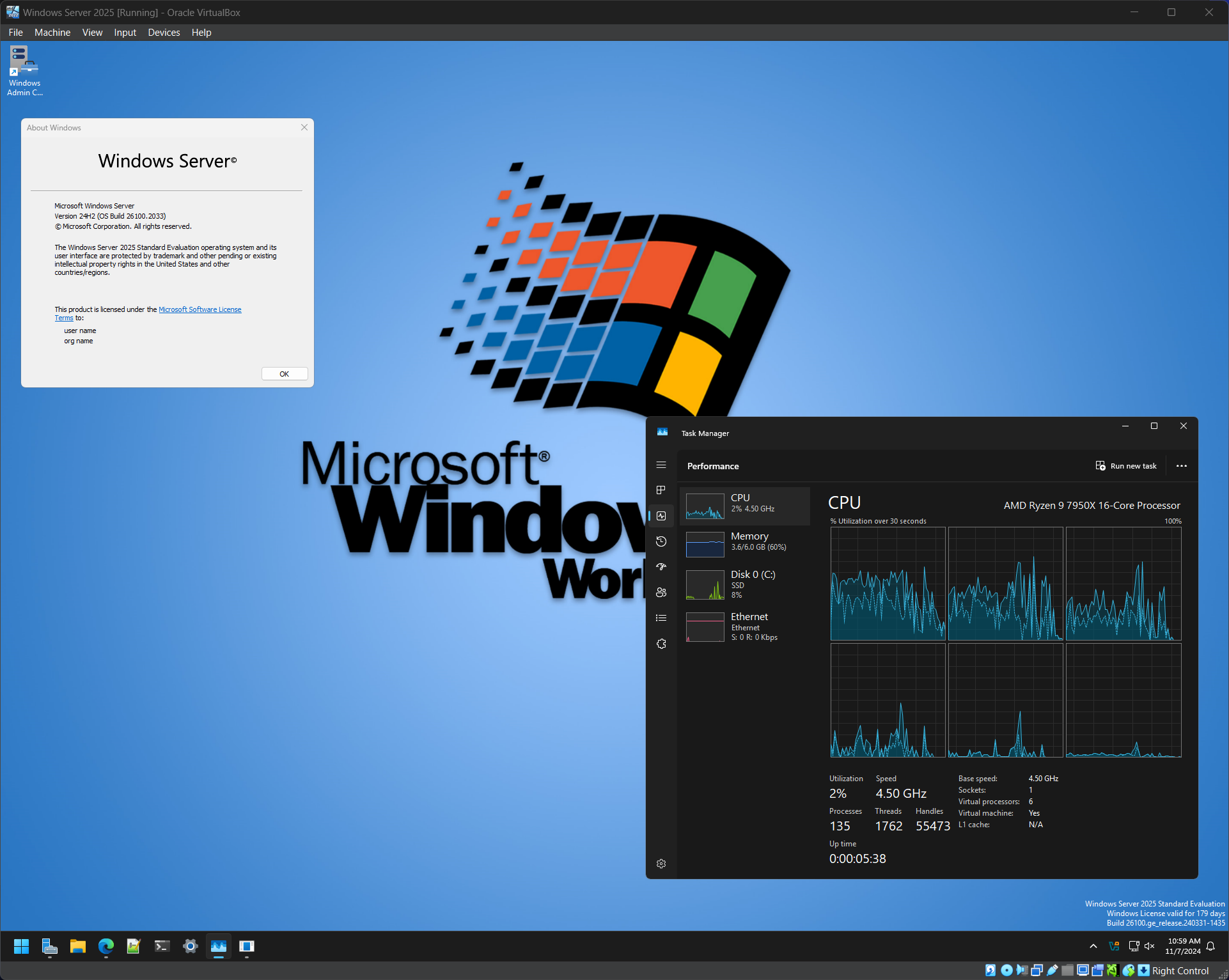Open Task Manager settings gear
Image resolution: width=1229 pixels, height=980 pixels.
coord(661,864)
